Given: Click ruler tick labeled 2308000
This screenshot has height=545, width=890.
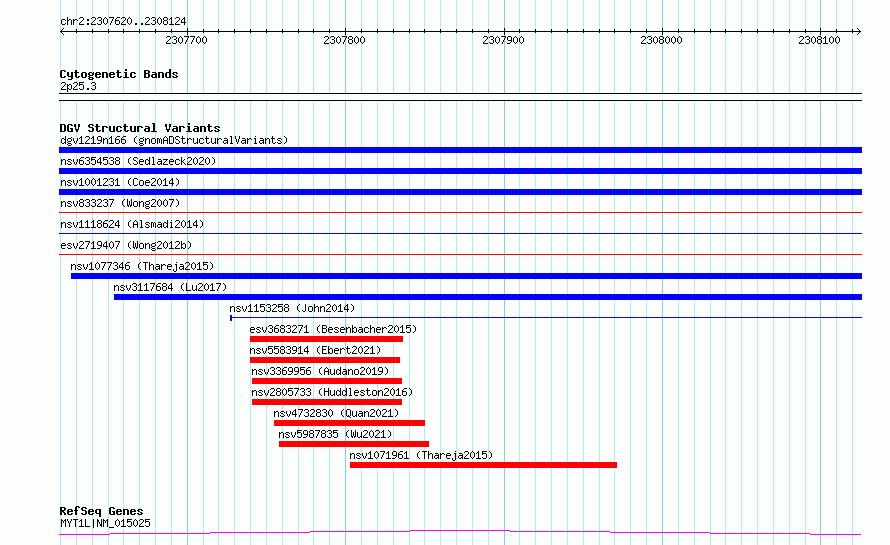Looking at the screenshot, I should (661, 40).
